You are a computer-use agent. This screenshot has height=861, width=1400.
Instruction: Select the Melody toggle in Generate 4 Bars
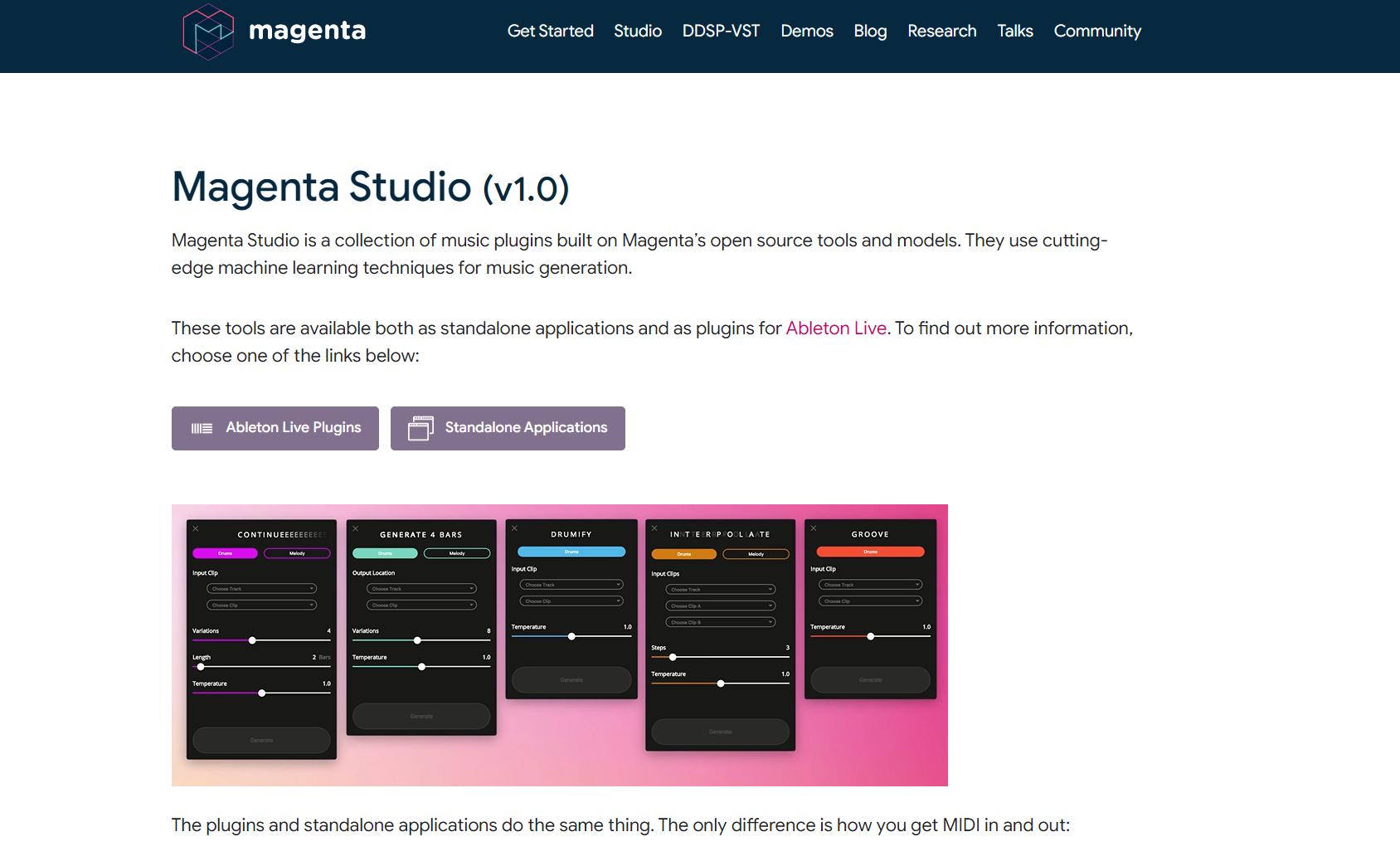(x=457, y=553)
